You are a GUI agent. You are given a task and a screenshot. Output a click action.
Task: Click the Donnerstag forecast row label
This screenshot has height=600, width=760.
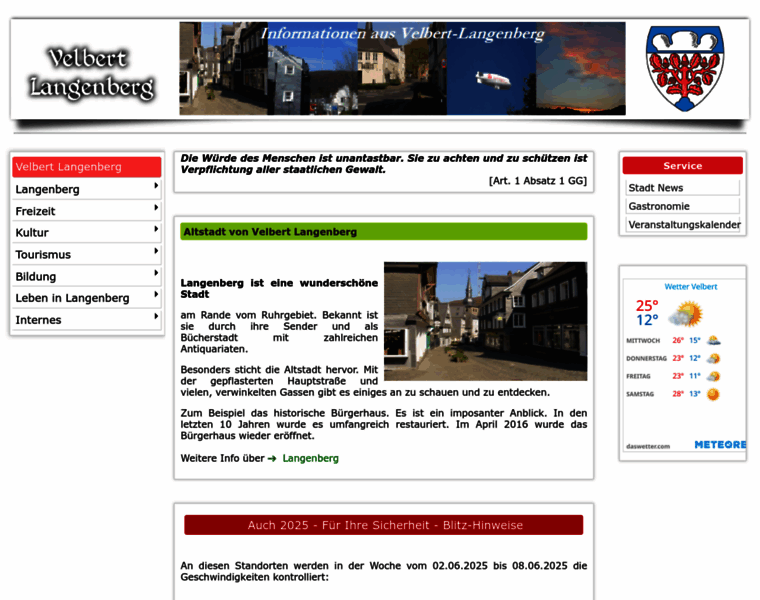(x=646, y=359)
